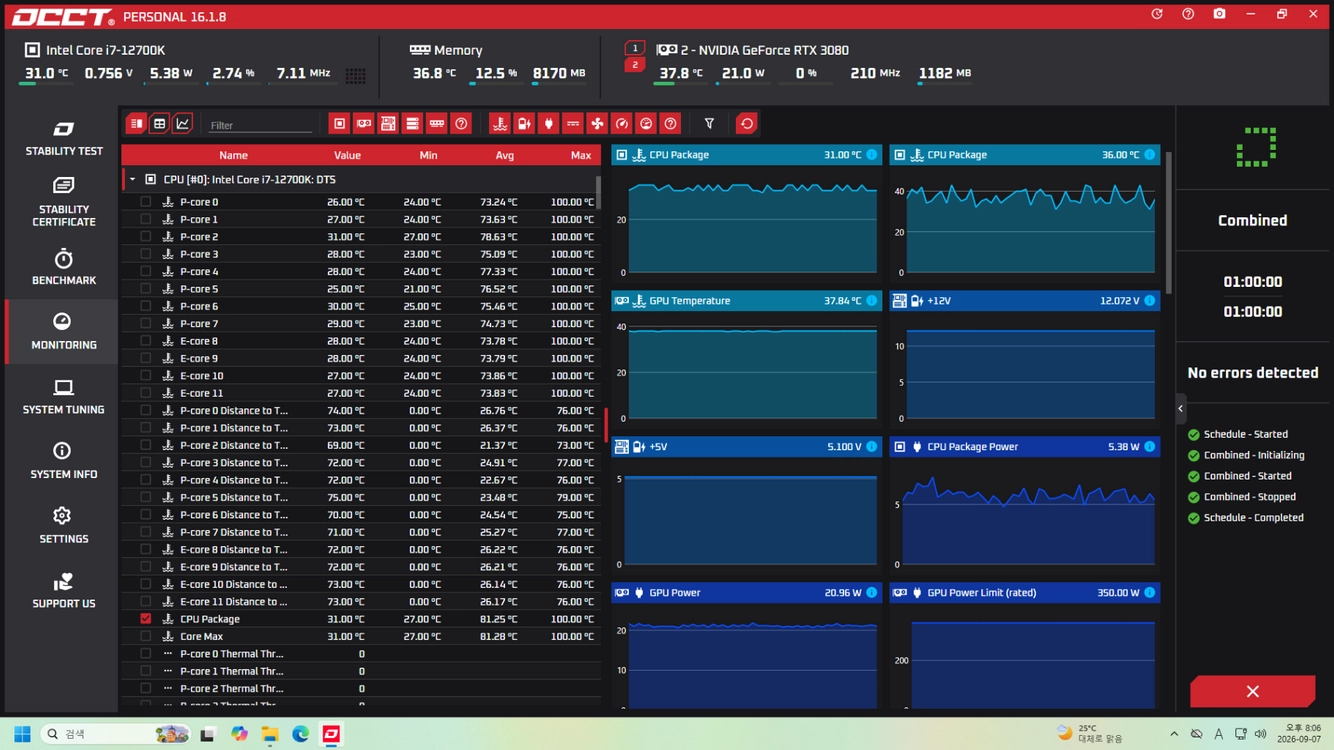Toggle the memory module filter icon
This screenshot has width=1334, height=750.
pyautogui.click(x=437, y=124)
